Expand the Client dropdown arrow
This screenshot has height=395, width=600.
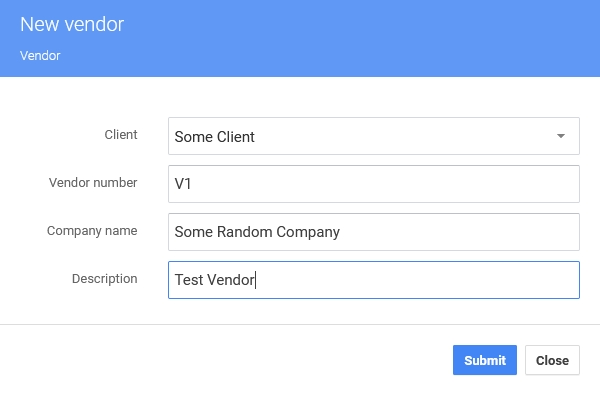[561, 136]
